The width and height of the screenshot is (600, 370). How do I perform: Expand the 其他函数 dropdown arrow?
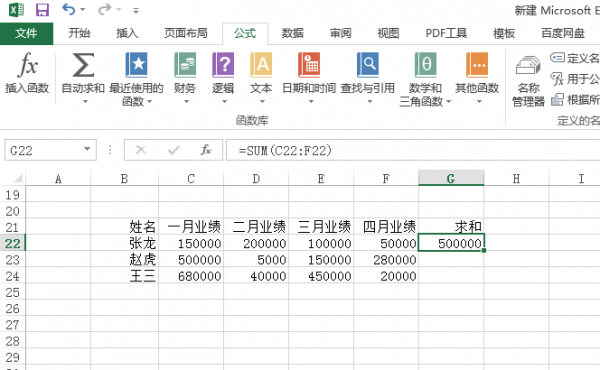pos(479,102)
